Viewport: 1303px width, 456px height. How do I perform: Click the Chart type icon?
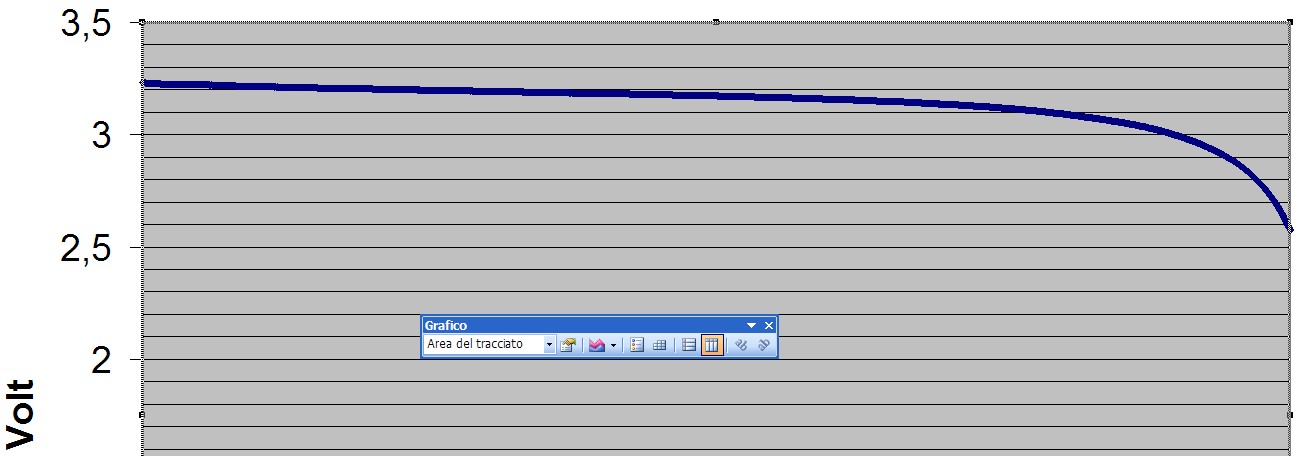coord(597,345)
